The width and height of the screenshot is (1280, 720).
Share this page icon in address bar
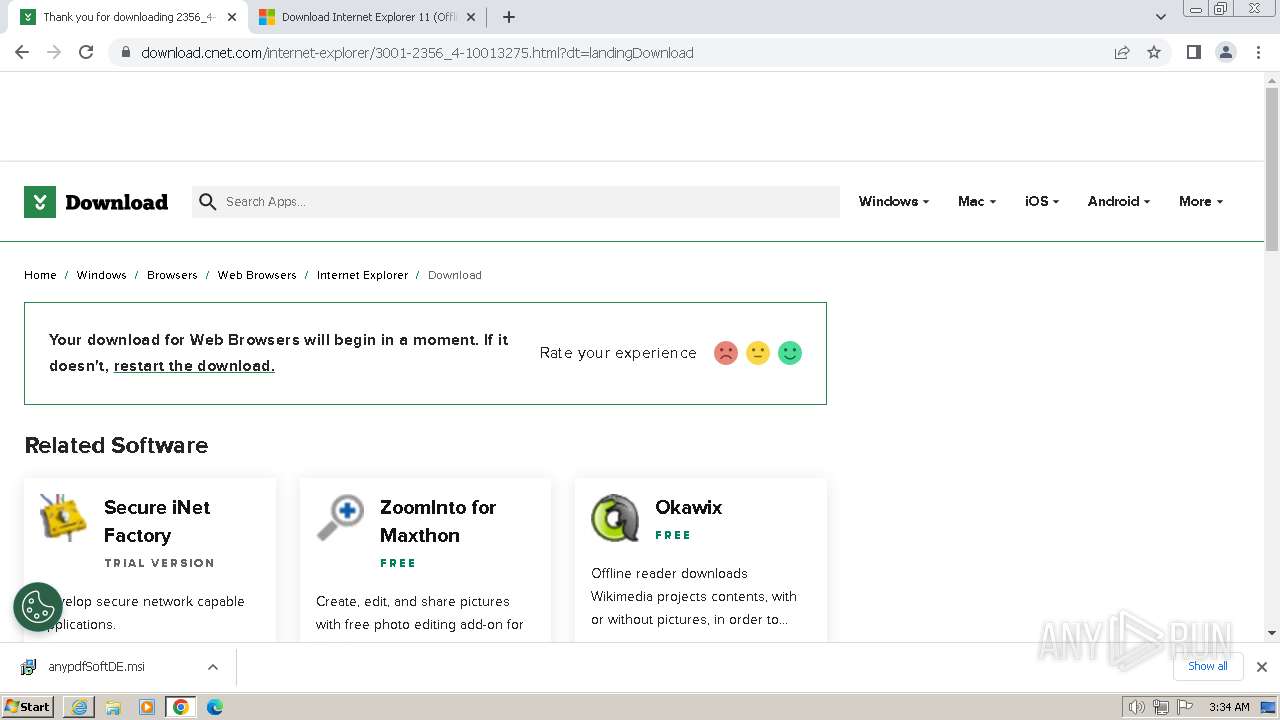point(1122,53)
